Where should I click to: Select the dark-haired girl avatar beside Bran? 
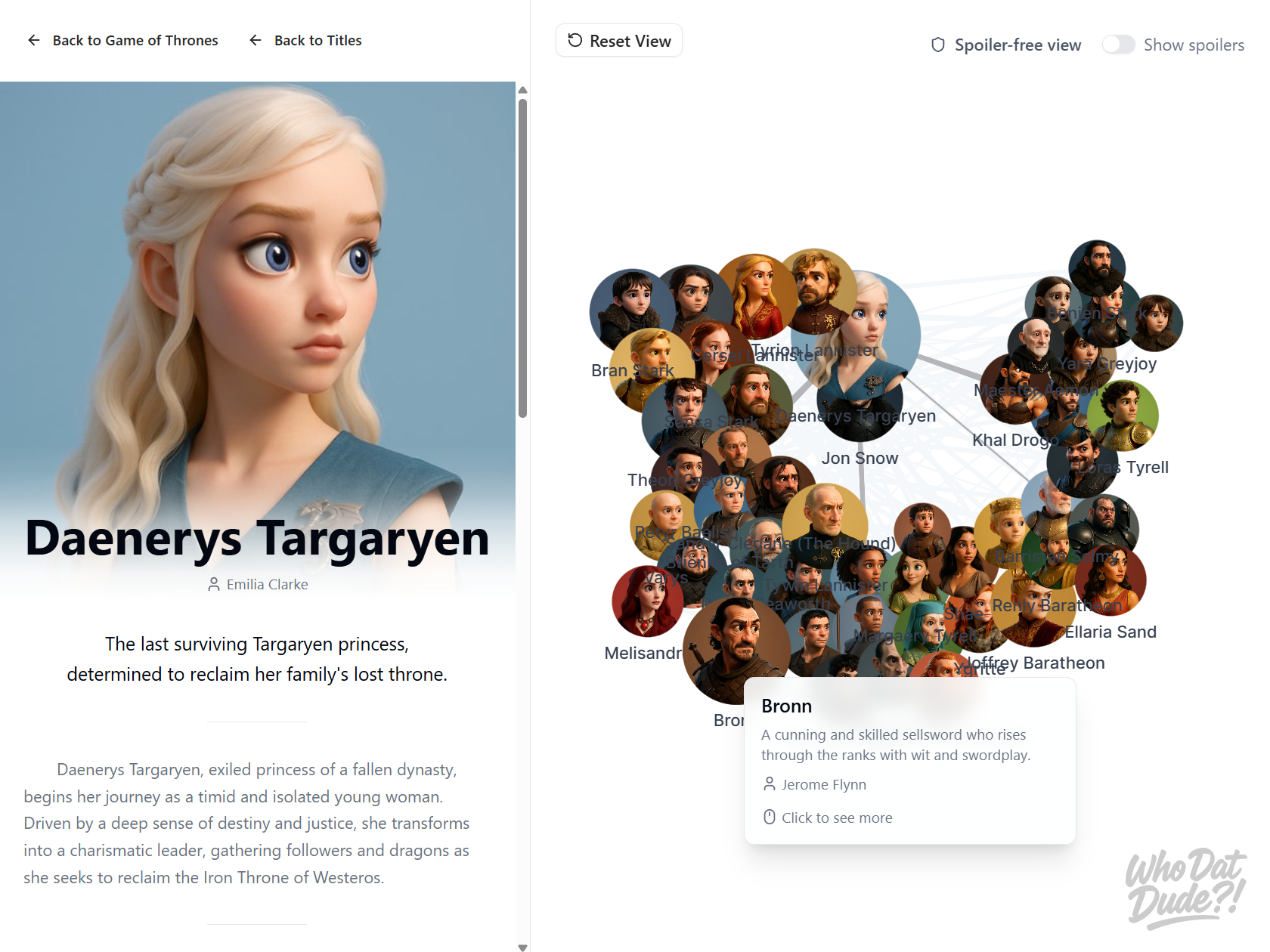tap(692, 298)
